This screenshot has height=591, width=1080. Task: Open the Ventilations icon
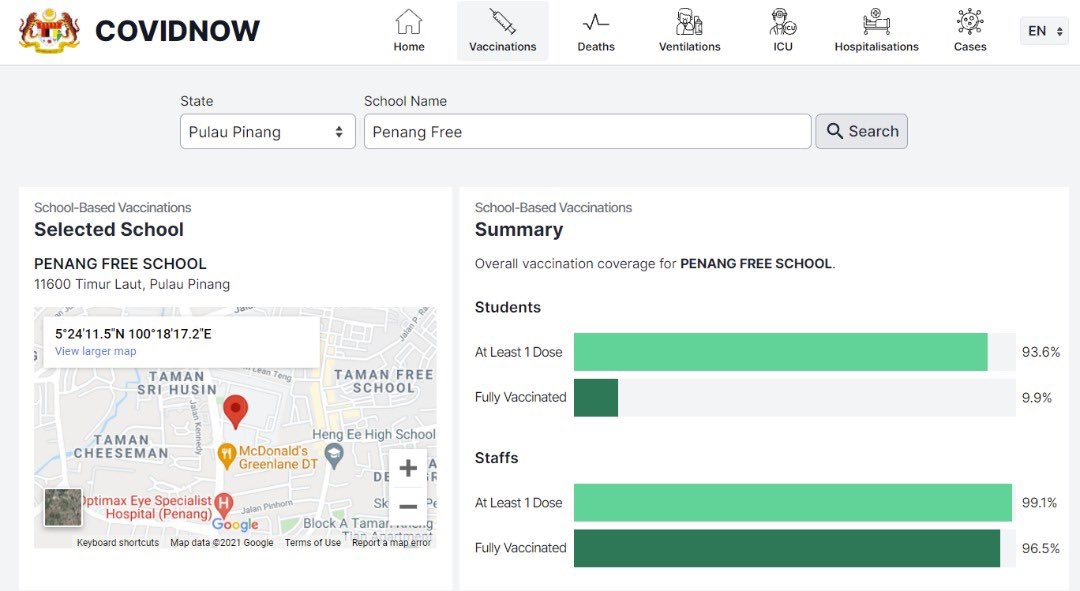[x=689, y=22]
